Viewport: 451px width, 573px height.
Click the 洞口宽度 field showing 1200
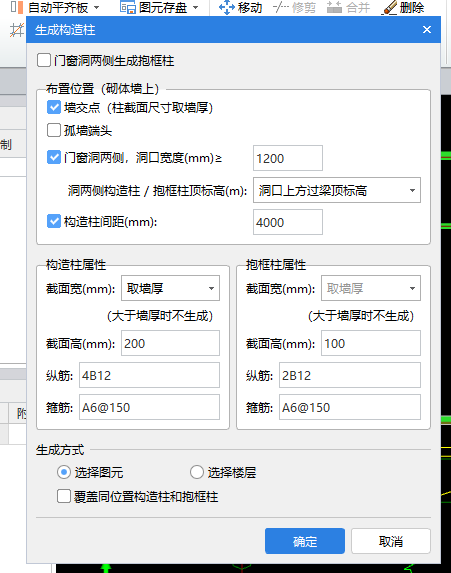click(x=288, y=158)
